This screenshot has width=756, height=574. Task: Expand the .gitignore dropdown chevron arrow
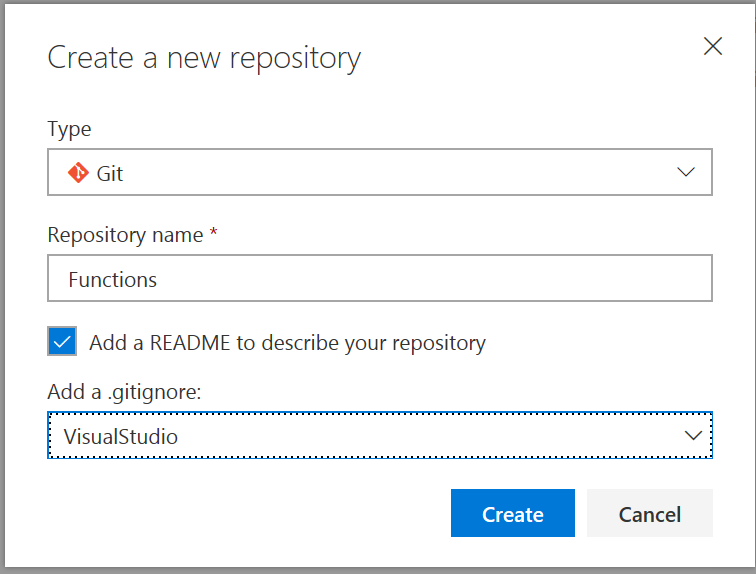(691, 435)
